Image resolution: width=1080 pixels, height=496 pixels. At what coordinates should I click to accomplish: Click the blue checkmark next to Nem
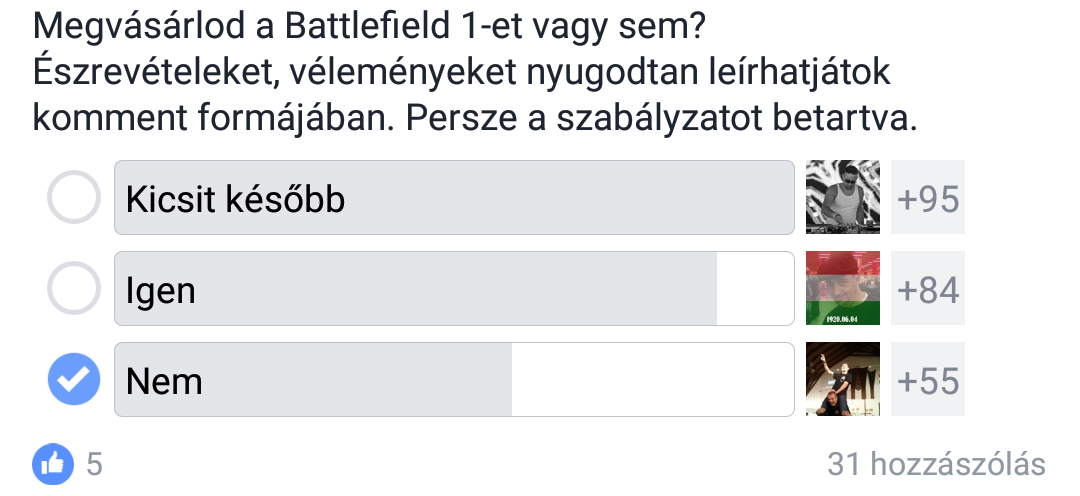click(74, 379)
